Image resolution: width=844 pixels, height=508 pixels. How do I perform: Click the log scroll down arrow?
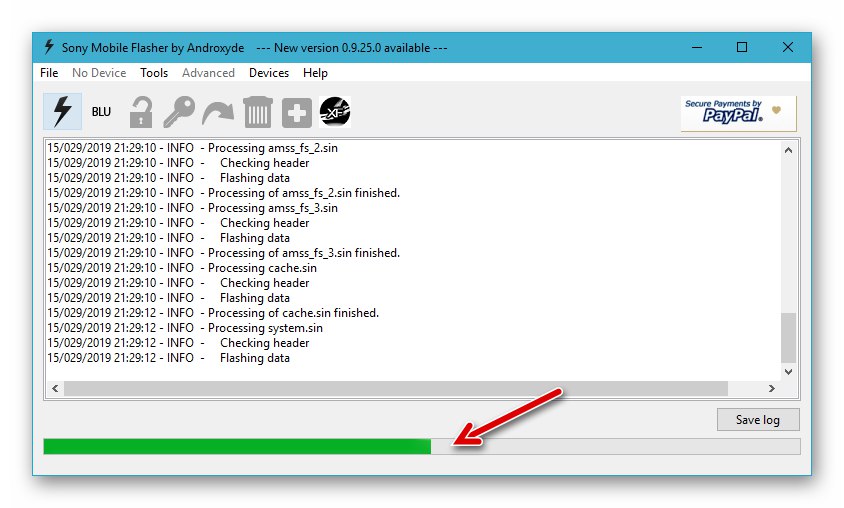point(789,372)
